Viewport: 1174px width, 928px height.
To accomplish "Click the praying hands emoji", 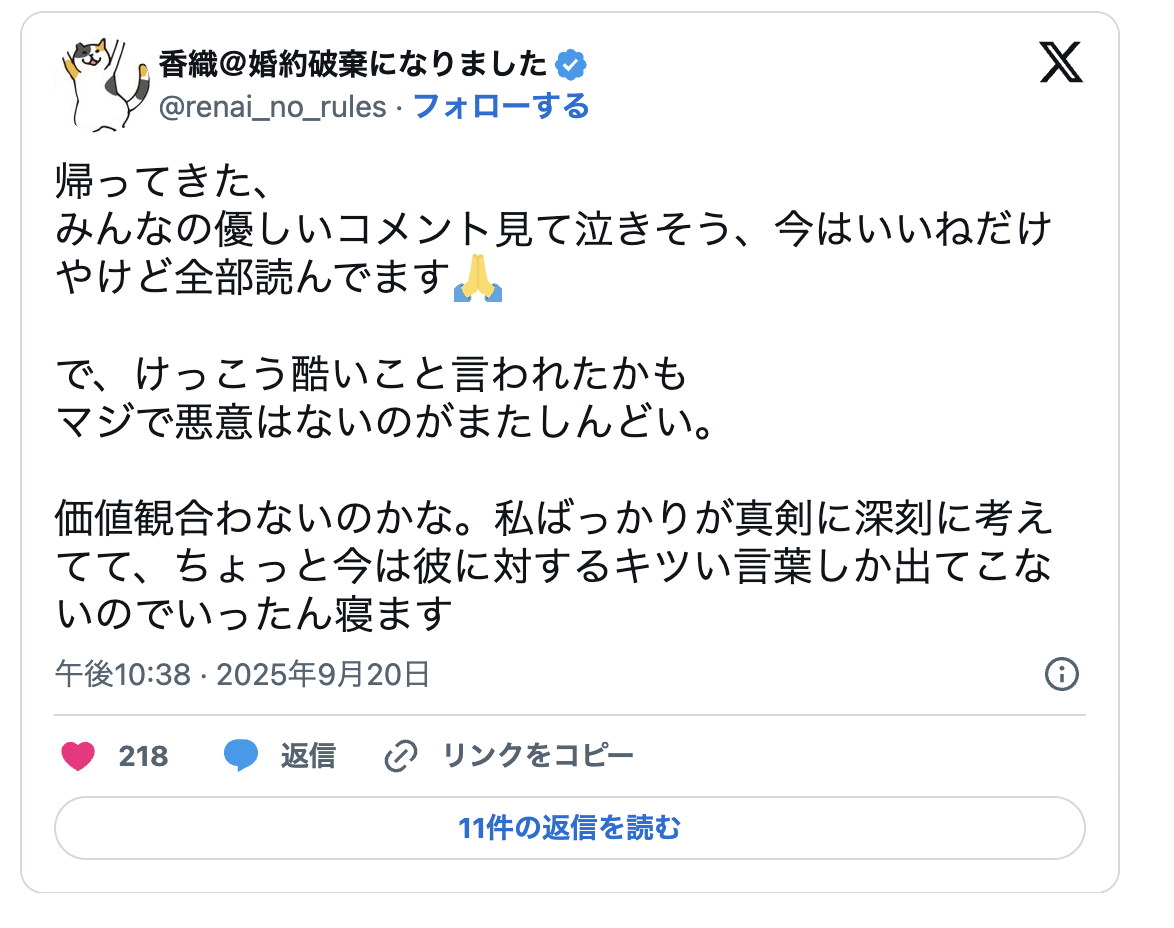I will (x=478, y=279).
